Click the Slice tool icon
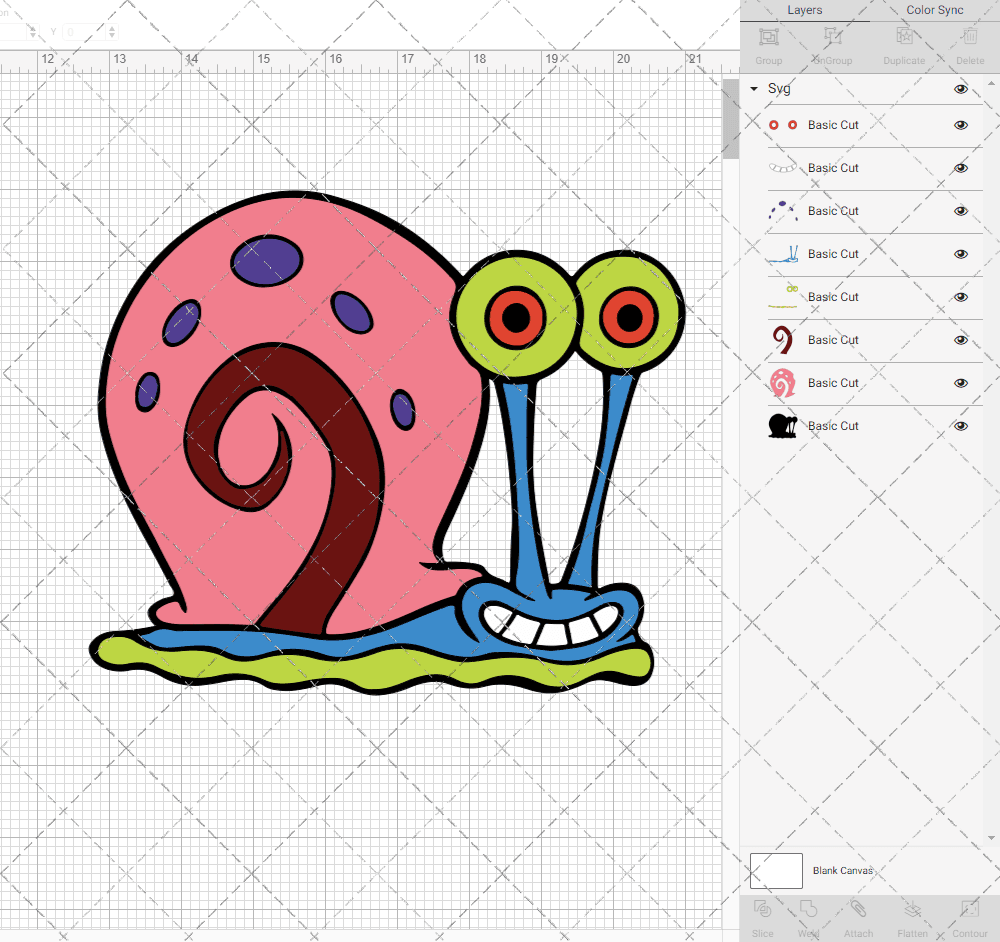1000x942 pixels. tap(762, 908)
